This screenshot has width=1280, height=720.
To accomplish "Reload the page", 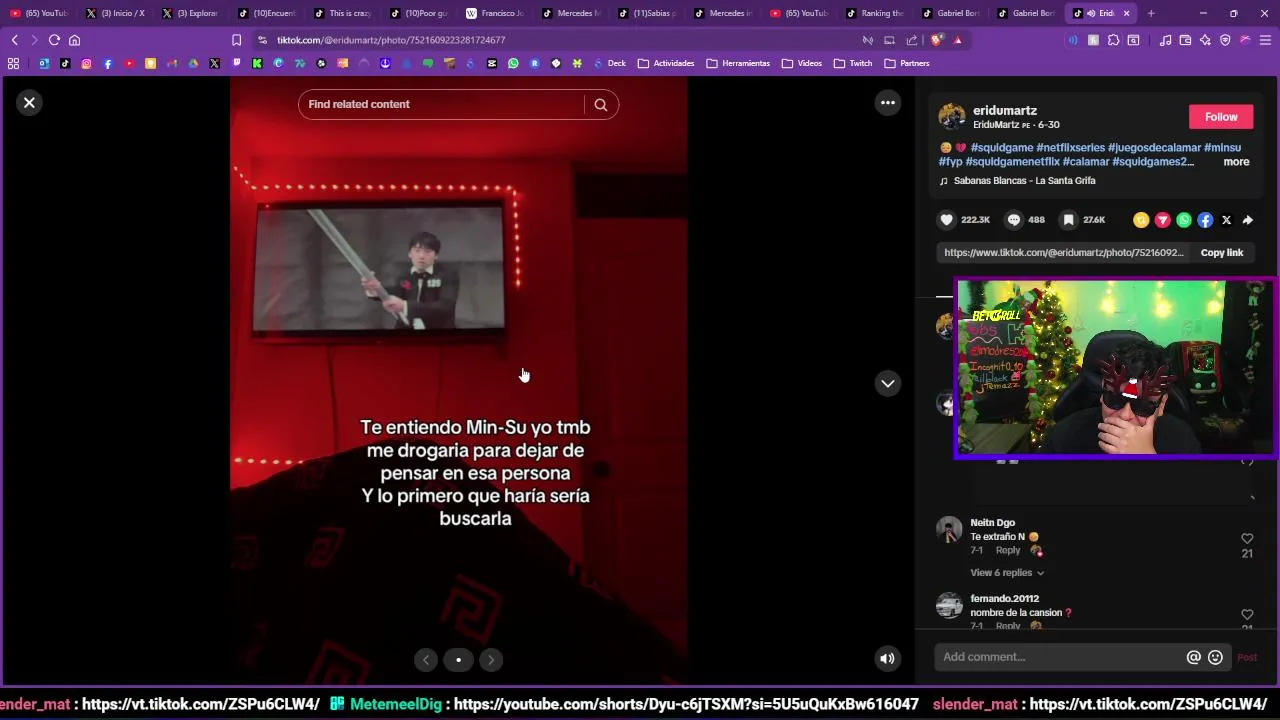I will (54, 40).
